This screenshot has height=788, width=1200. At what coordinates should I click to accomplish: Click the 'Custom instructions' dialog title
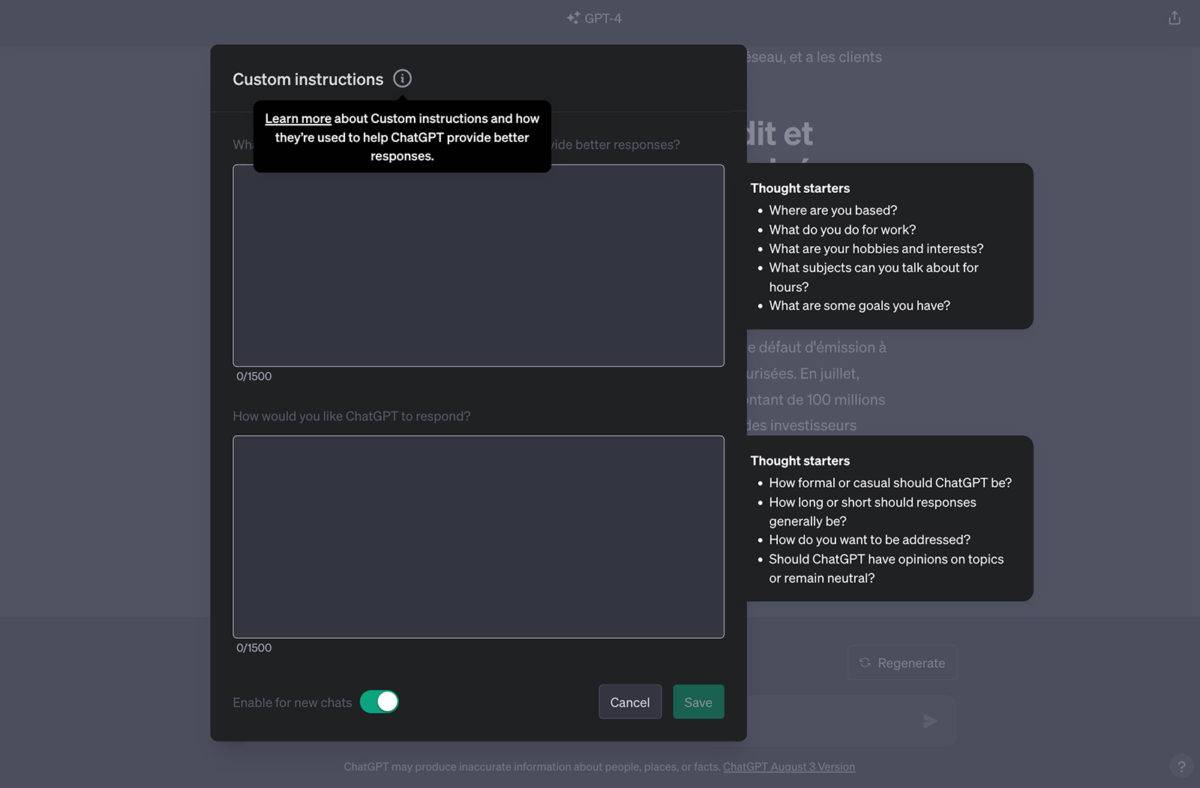tap(308, 79)
